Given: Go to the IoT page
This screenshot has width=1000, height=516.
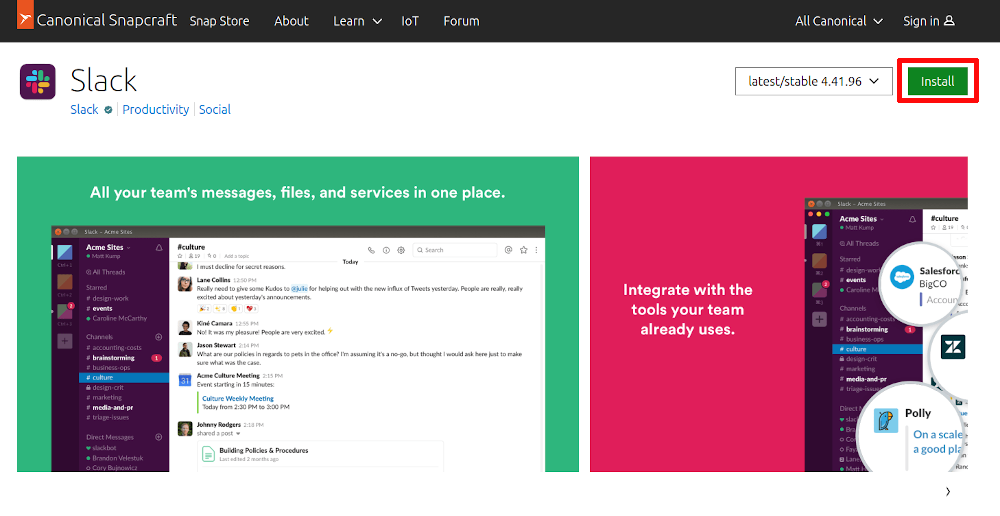Looking at the screenshot, I should pos(410,21).
